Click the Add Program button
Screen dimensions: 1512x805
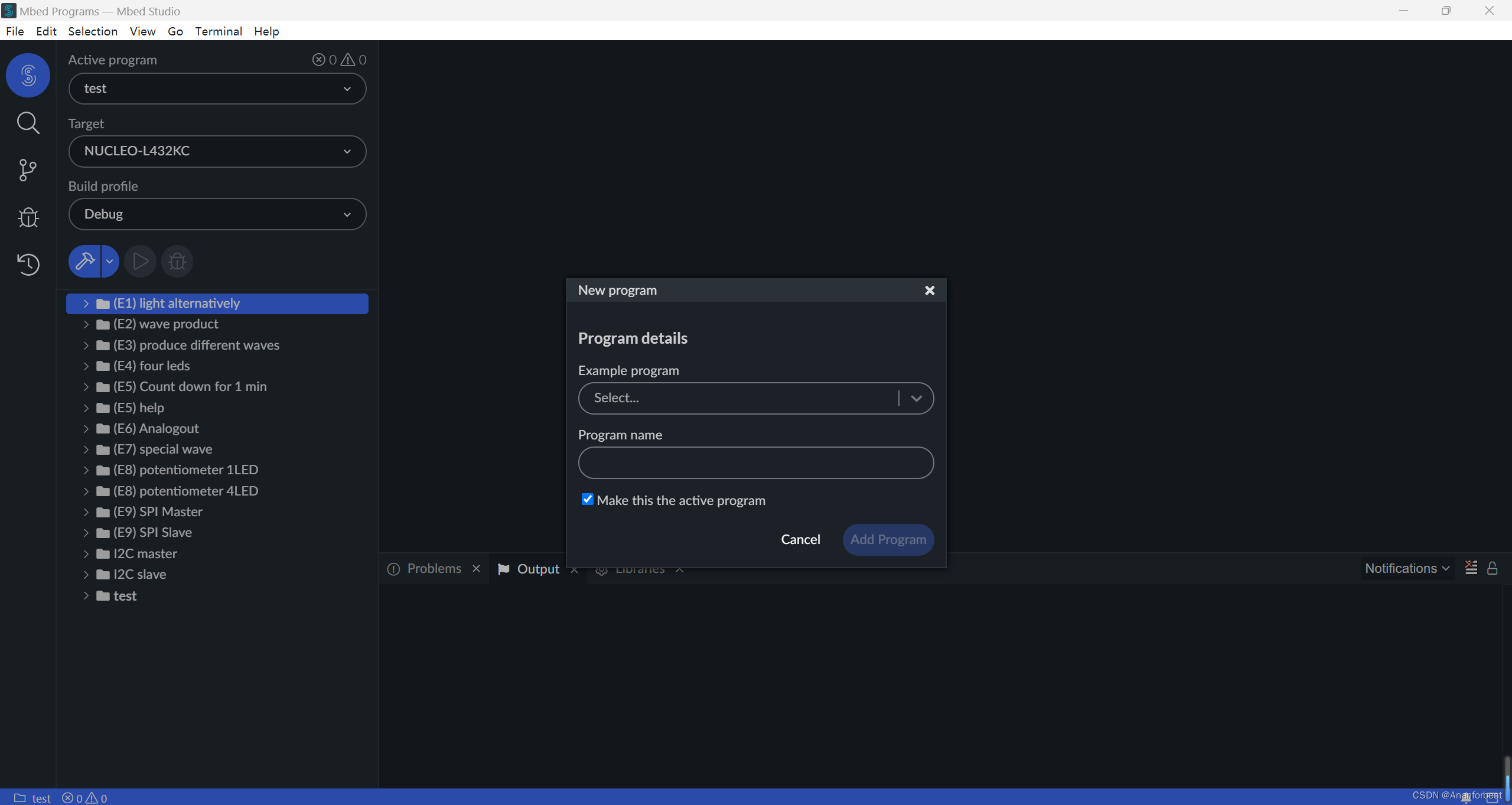pyautogui.click(x=888, y=539)
